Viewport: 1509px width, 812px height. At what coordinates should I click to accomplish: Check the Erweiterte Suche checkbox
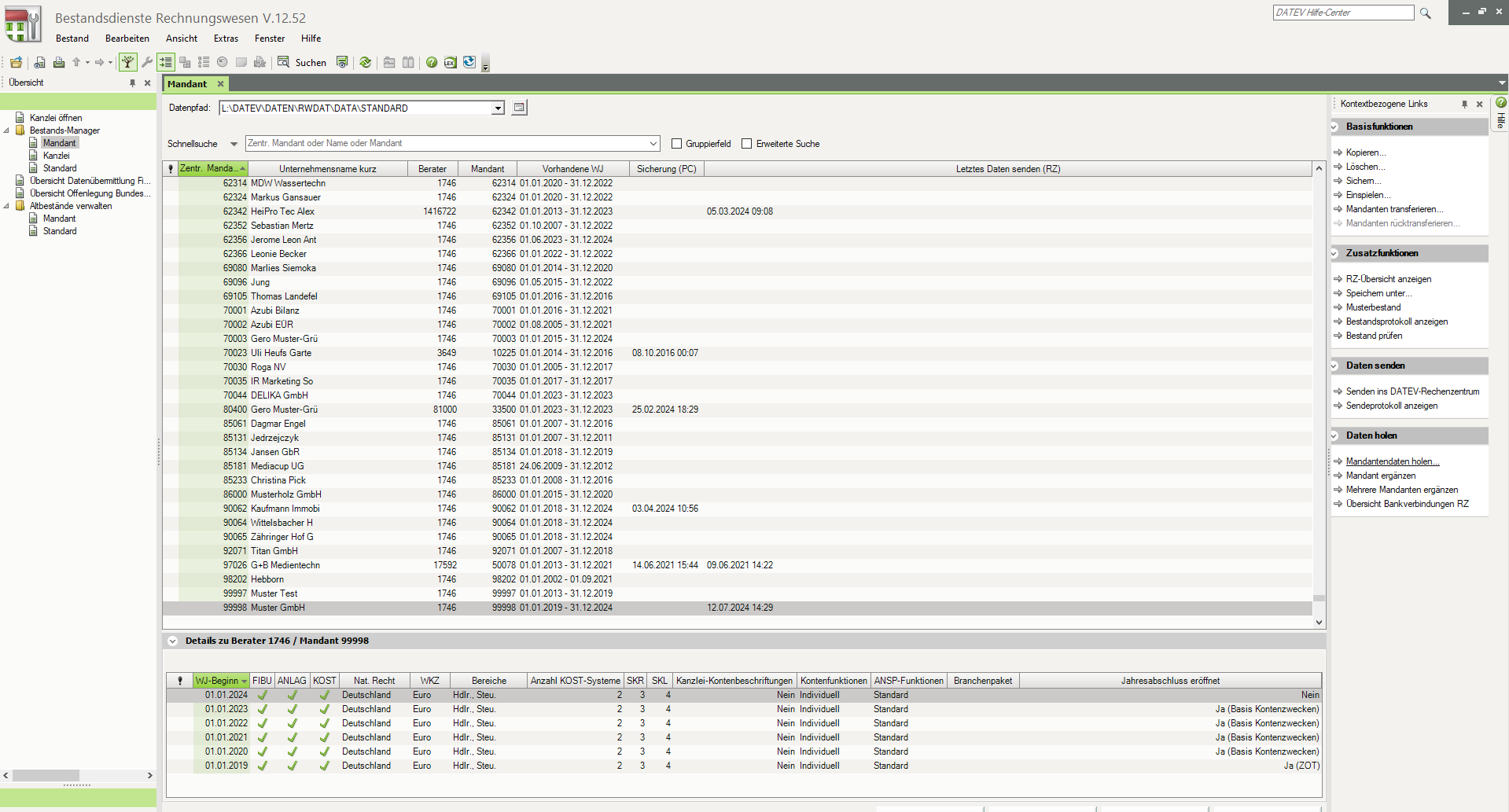coord(747,144)
